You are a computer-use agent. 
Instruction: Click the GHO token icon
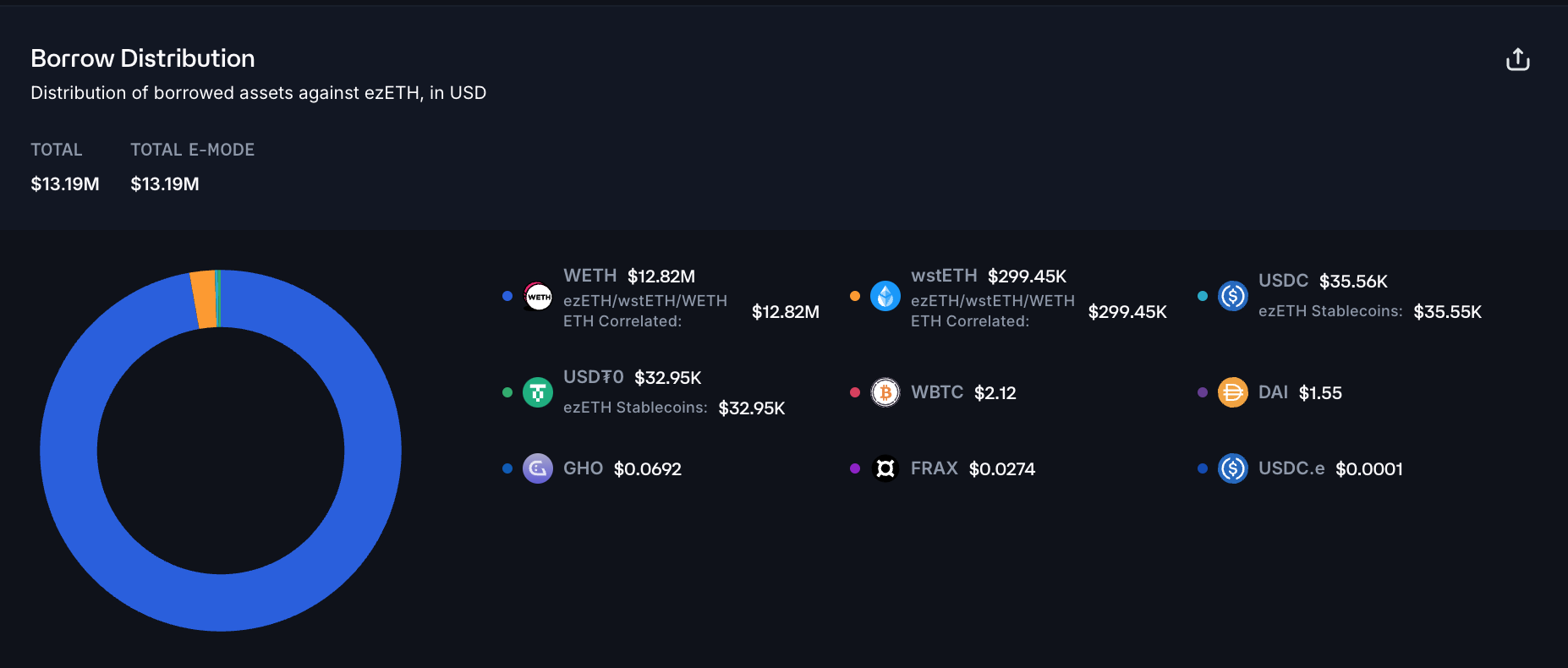click(x=538, y=468)
